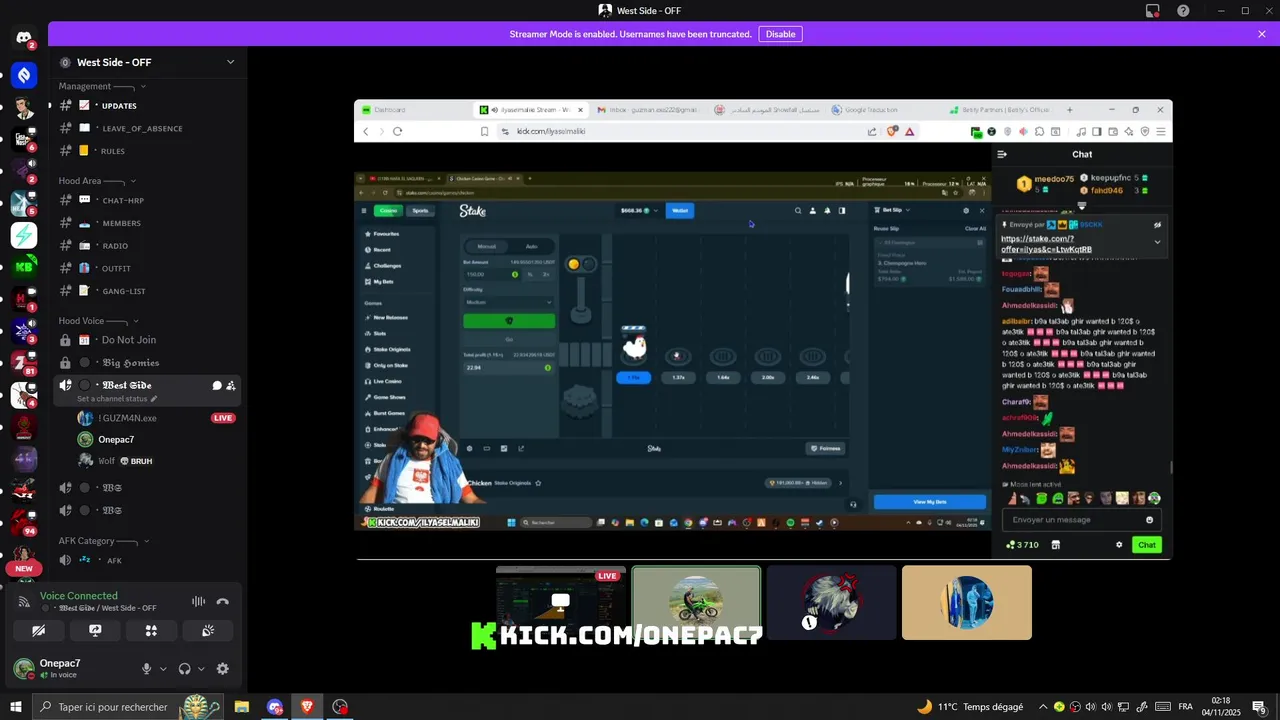Open taskbar weather widget 11°C
1280x720 pixels.
pyautogui.click(x=970, y=707)
